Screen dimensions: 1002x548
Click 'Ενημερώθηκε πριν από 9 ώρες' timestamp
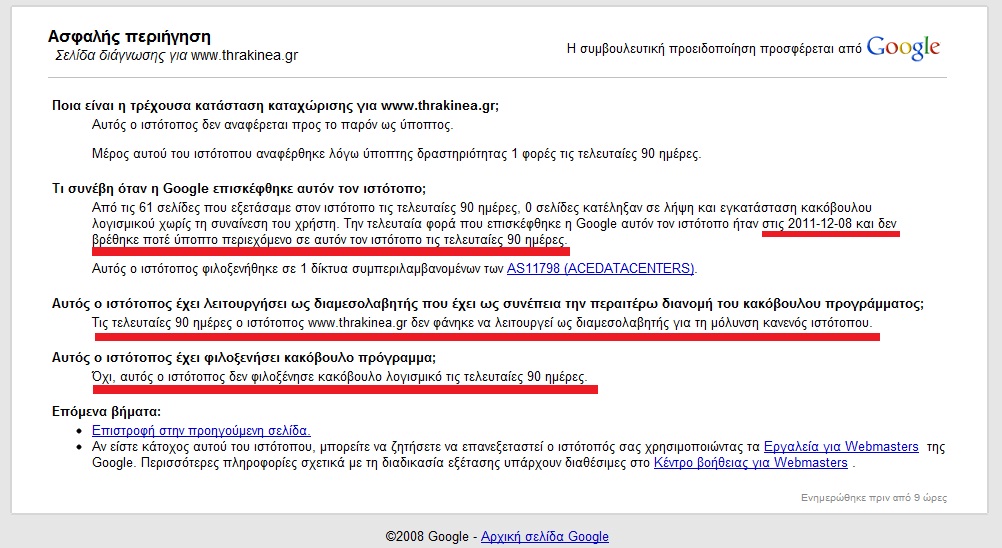pyautogui.click(x=874, y=498)
